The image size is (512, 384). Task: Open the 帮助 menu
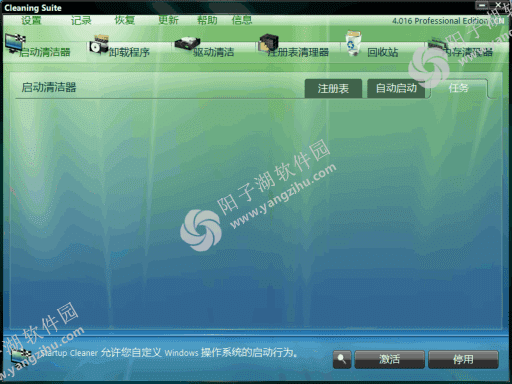(x=207, y=20)
